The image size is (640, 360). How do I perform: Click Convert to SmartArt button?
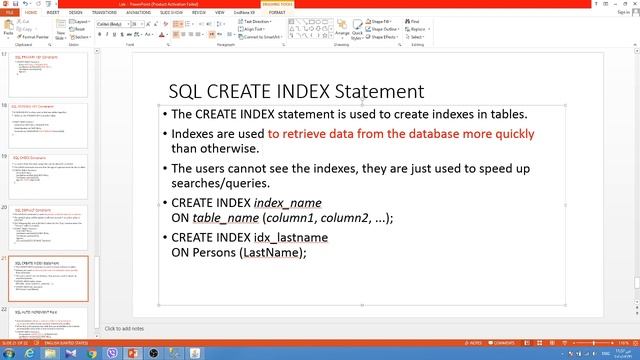click(x=260, y=37)
